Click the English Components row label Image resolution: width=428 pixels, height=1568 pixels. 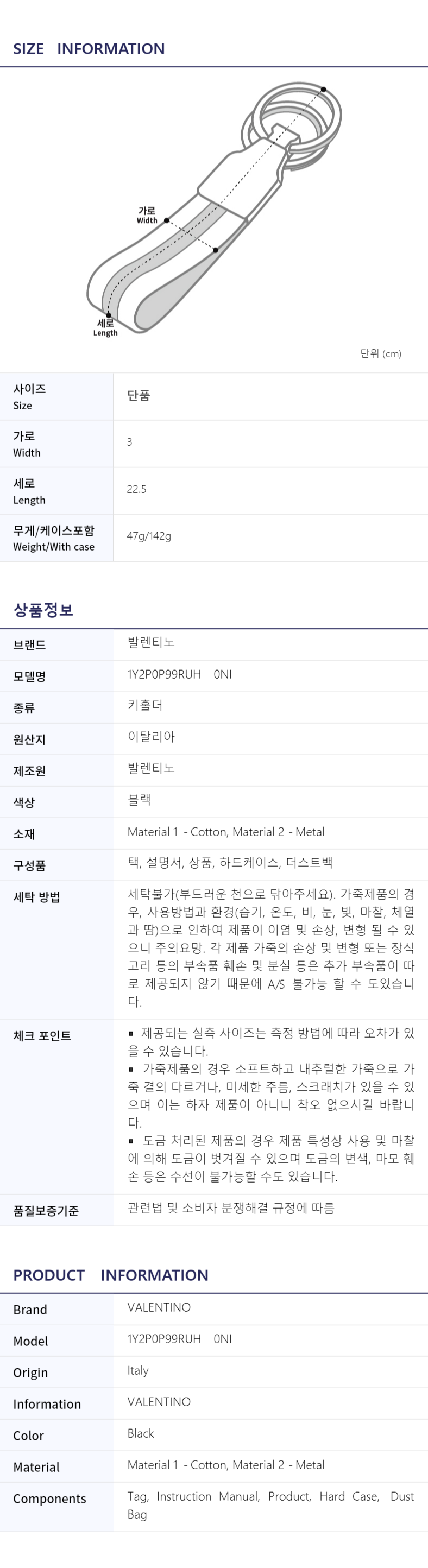coord(49,1499)
